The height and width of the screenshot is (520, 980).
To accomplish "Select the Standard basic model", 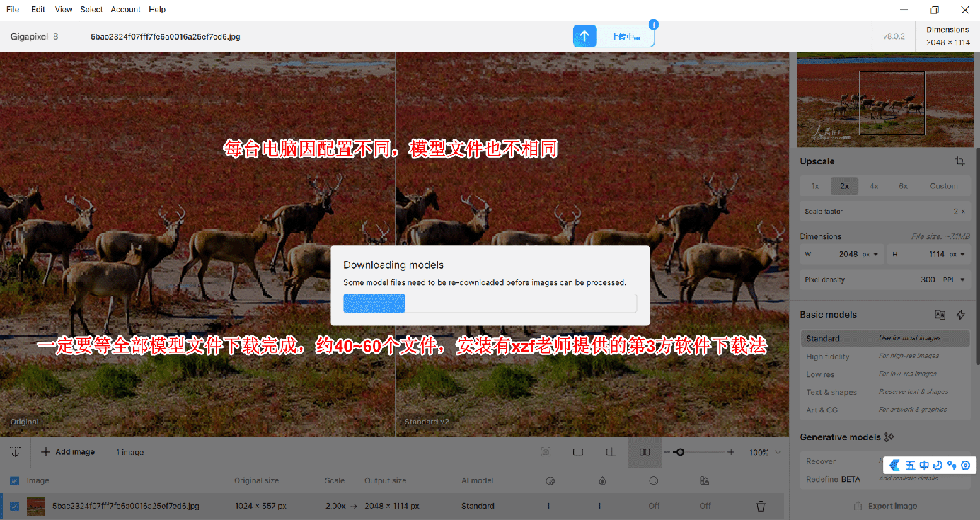I will pos(885,338).
